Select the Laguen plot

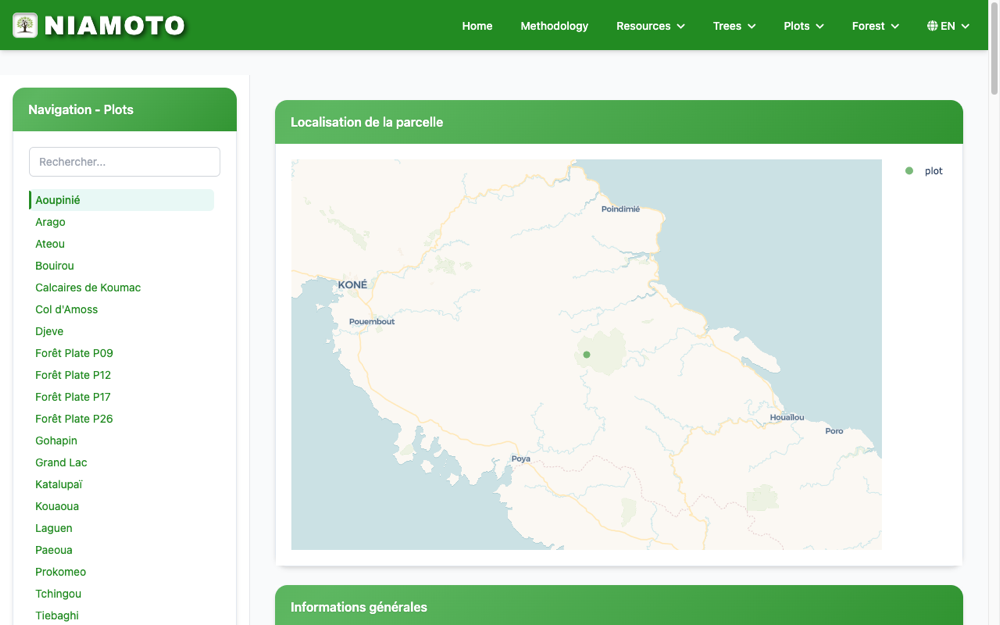pos(54,528)
